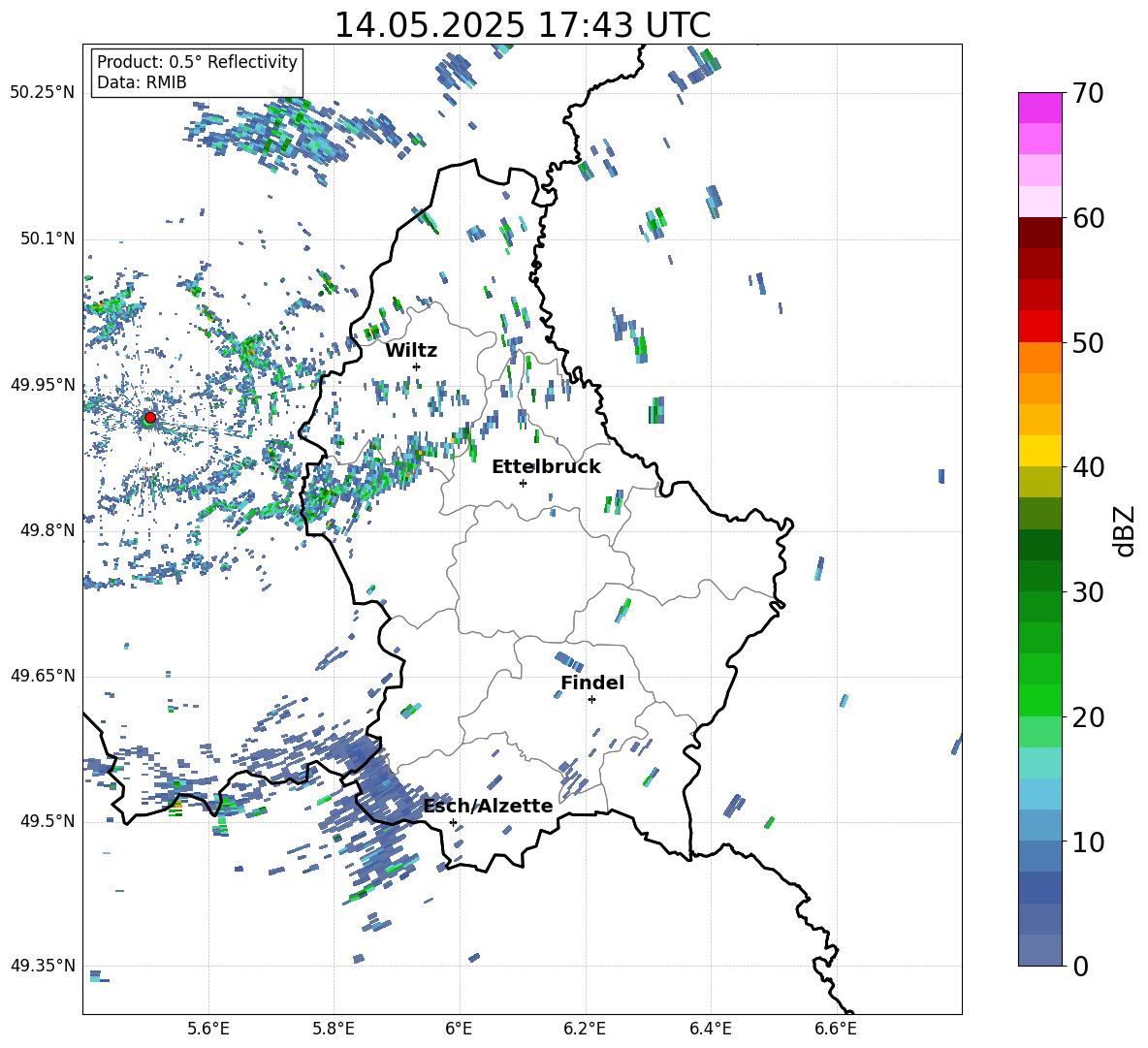
Task: Click the Findel station label
Action: coord(592,683)
